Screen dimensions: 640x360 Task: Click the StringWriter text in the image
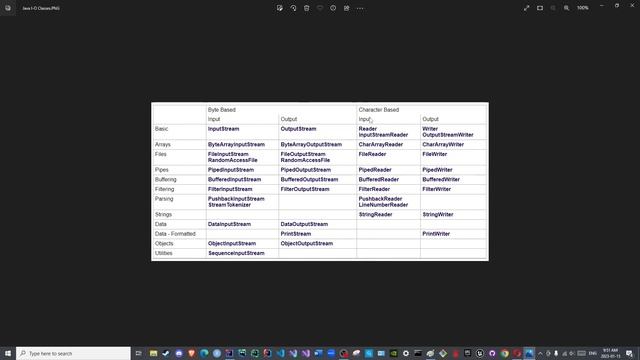(x=438, y=215)
